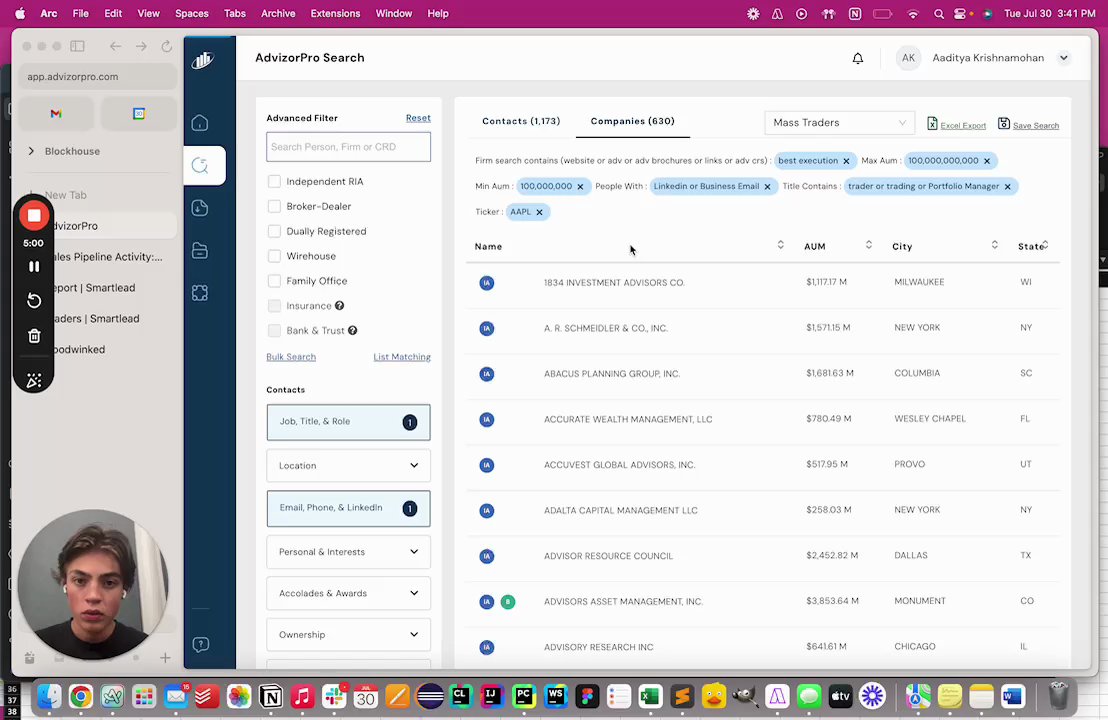Select the search icon in the AdvizorPro sidebar
Viewport: 1108px width, 720px height.
pos(200,165)
